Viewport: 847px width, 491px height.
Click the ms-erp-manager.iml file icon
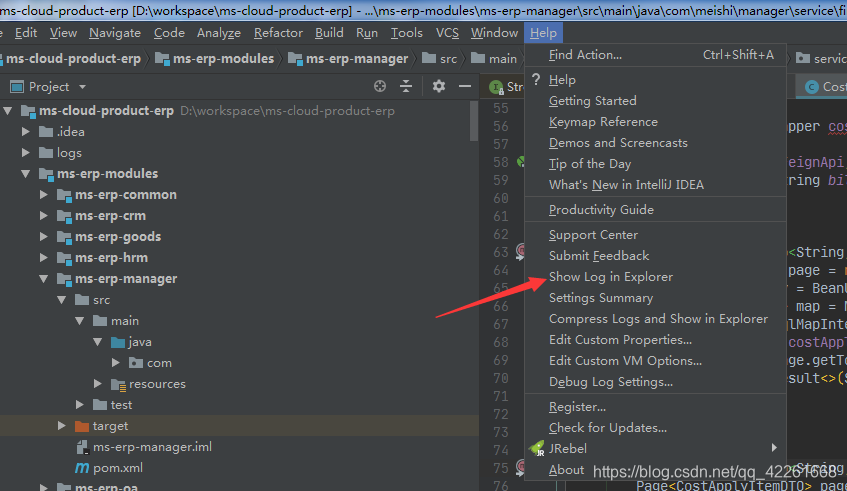click(x=82, y=447)
